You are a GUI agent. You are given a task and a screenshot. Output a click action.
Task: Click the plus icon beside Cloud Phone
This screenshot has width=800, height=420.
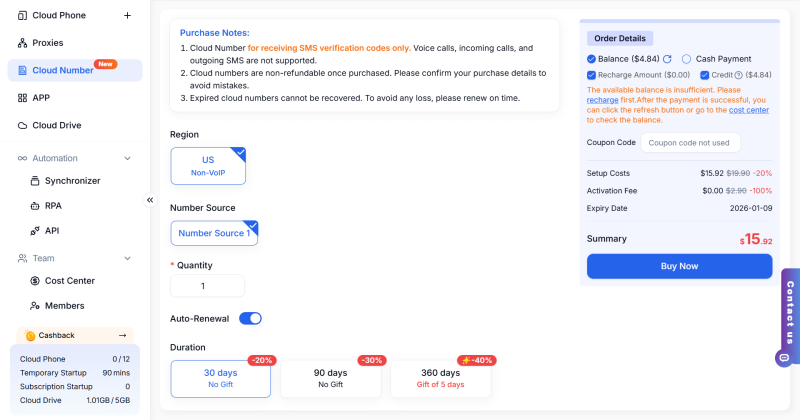click(127, 15)
